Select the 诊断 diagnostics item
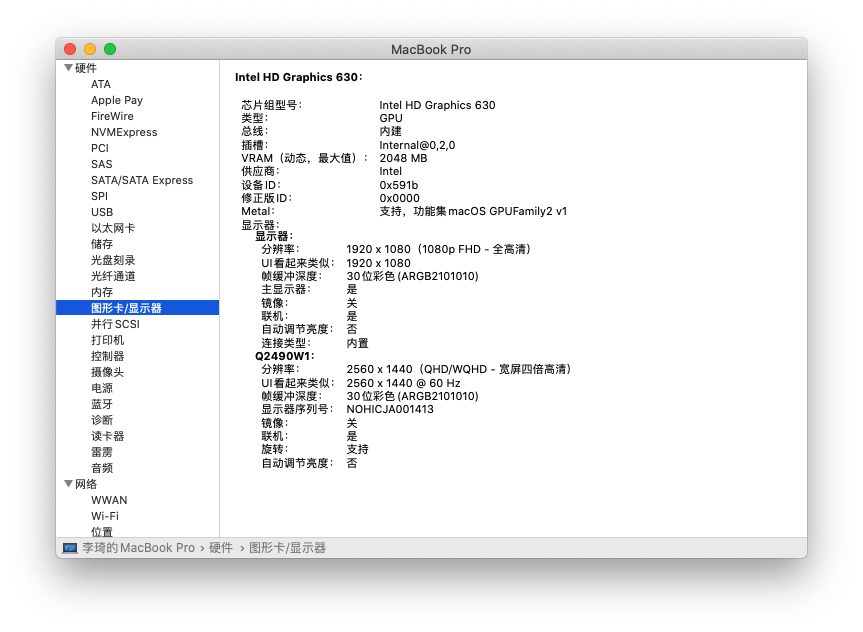Screen dimensions: 863x632 101,420
